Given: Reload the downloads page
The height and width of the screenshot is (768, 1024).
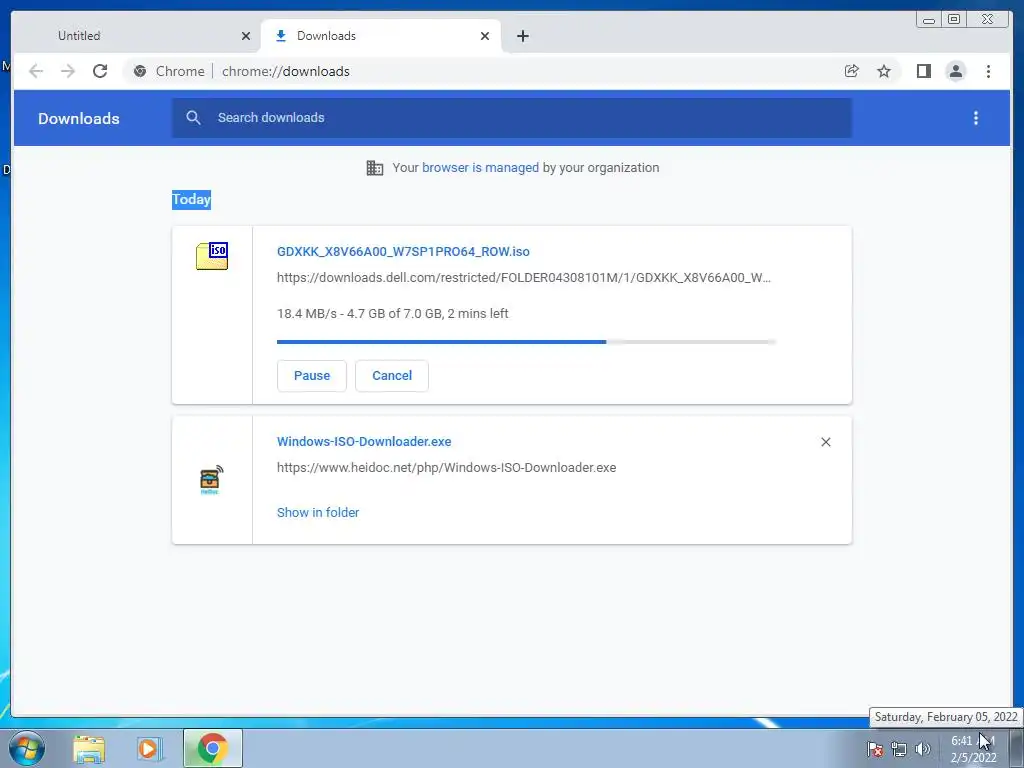Looking at the screenshot, I should point(100,71).
